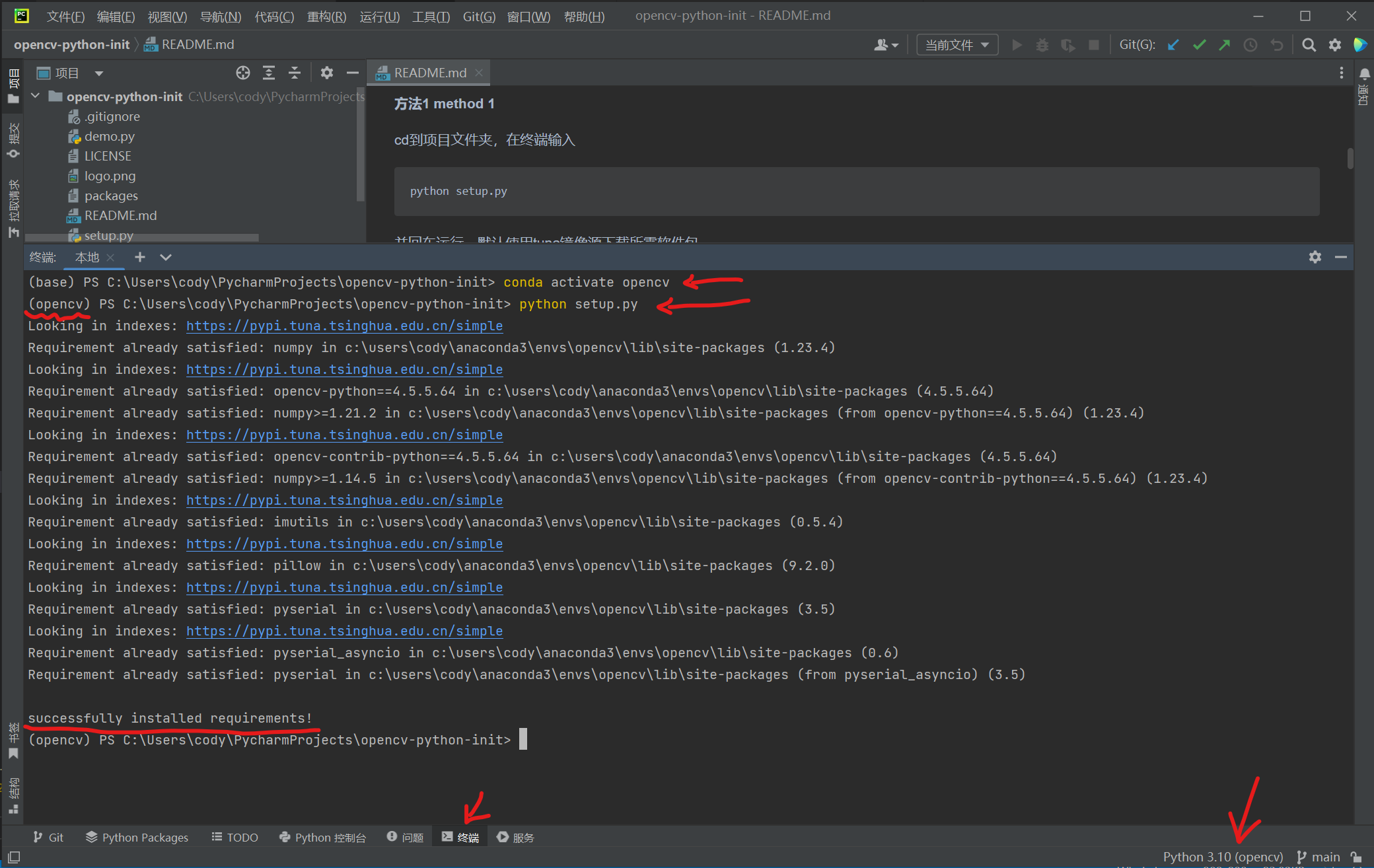Click the Python 3.10 (opencv) interpreter status

(x=1223, y=857)
